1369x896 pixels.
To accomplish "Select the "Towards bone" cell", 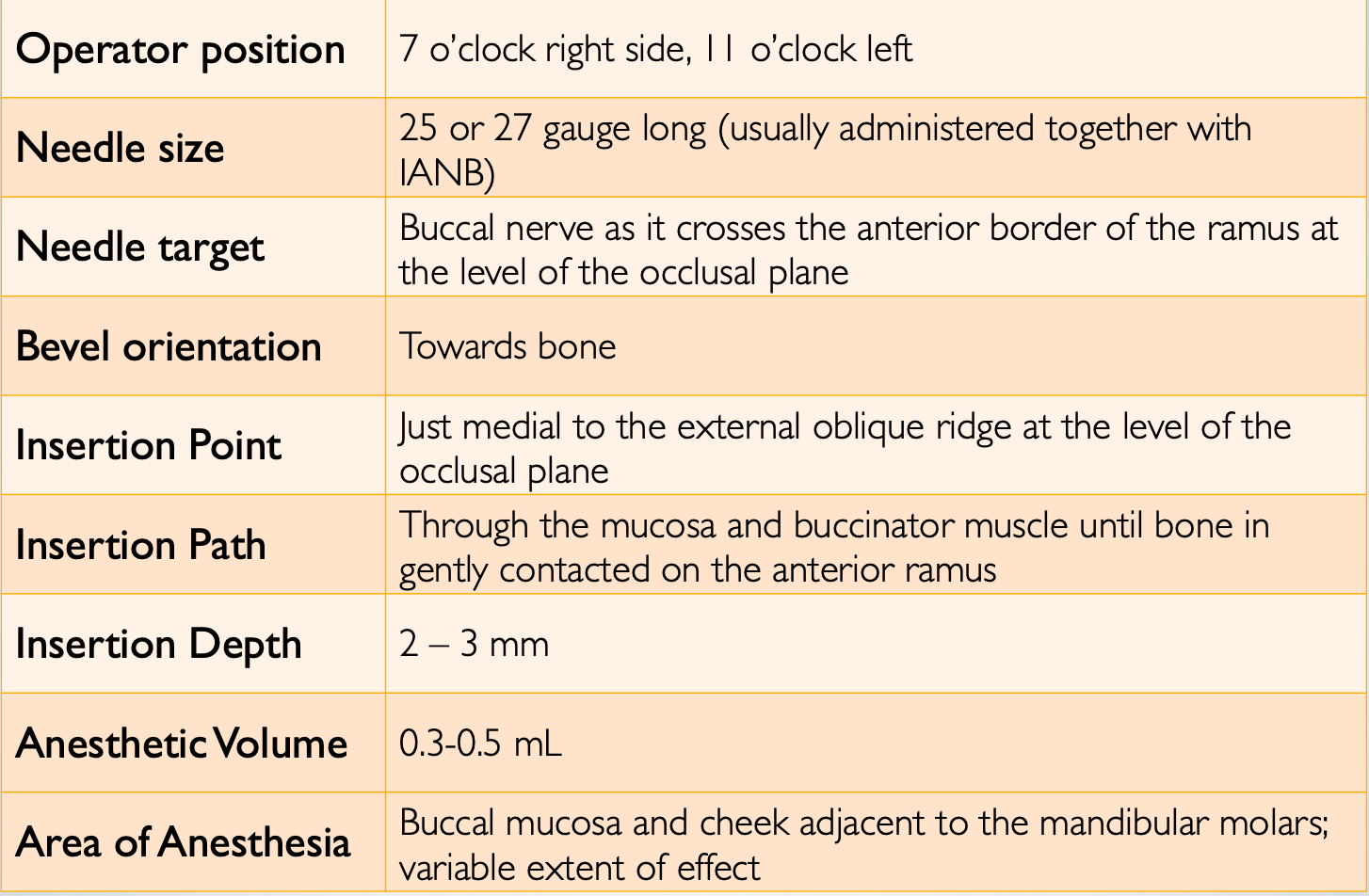I will point(507,346).
